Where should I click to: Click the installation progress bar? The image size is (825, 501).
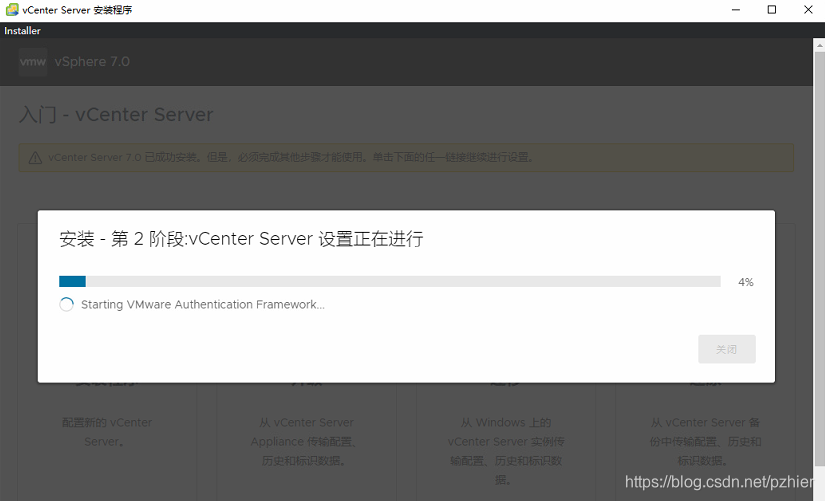[389, 282]
